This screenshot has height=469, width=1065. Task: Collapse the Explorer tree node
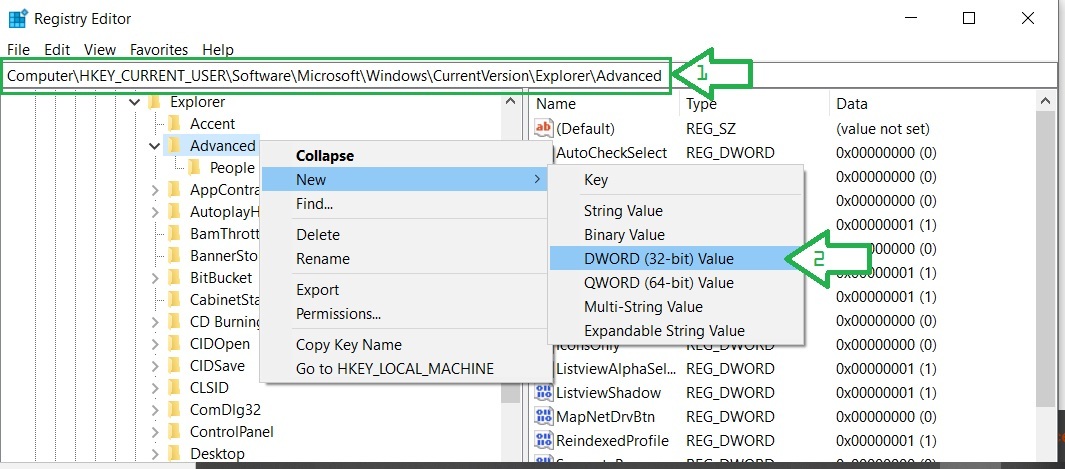[x=134, y=102]
